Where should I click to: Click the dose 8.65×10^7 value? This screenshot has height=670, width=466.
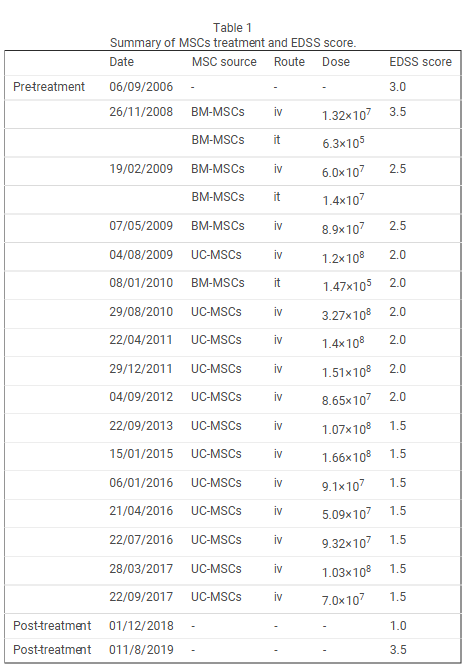[x=346, y=400]
